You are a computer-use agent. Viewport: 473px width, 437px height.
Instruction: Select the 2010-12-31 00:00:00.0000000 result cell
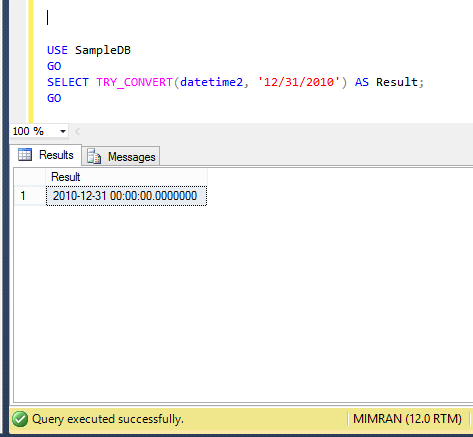(126, 196)
